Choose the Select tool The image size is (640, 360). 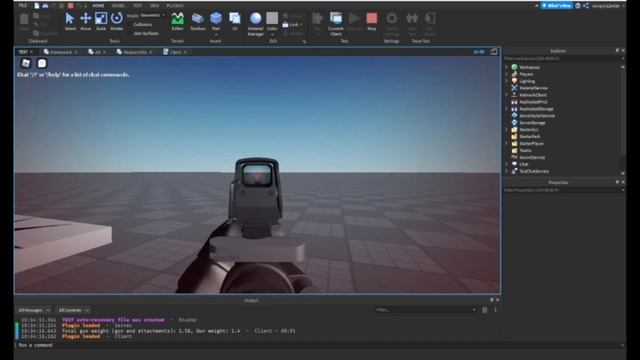tap(70, 21)
